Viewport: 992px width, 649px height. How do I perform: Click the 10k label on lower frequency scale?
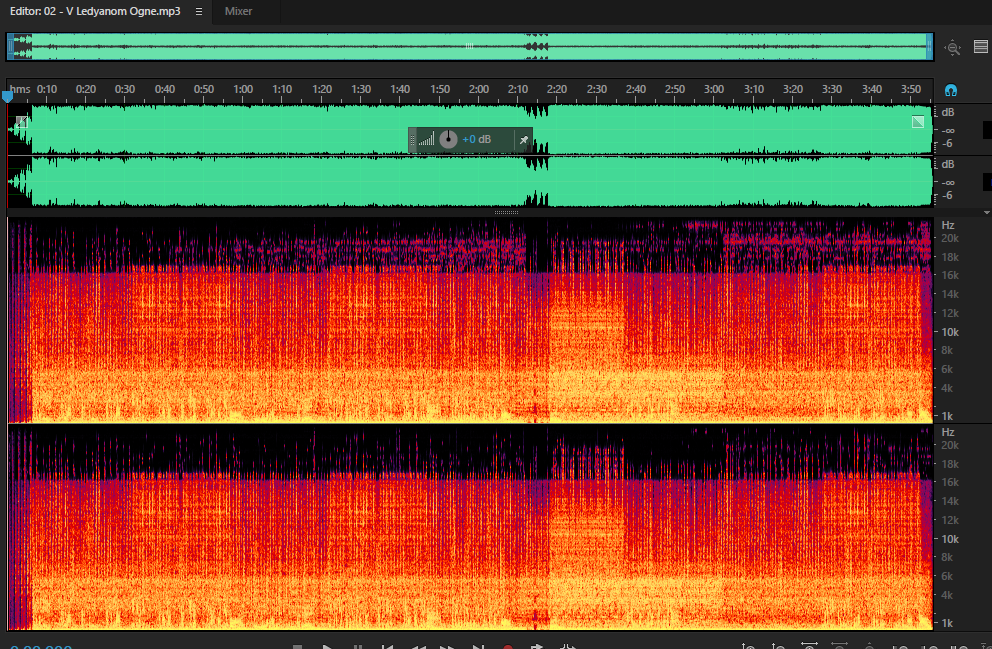(950, 539)
